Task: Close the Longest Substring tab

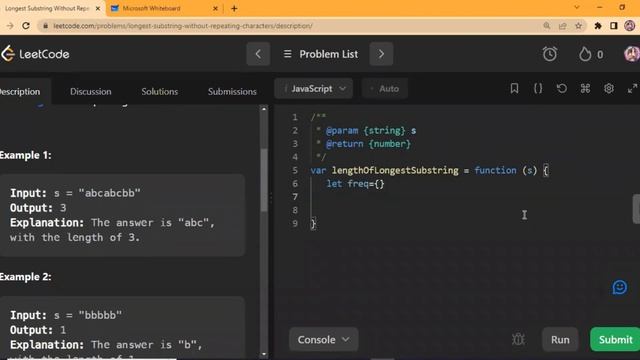Action: [98, 8]
